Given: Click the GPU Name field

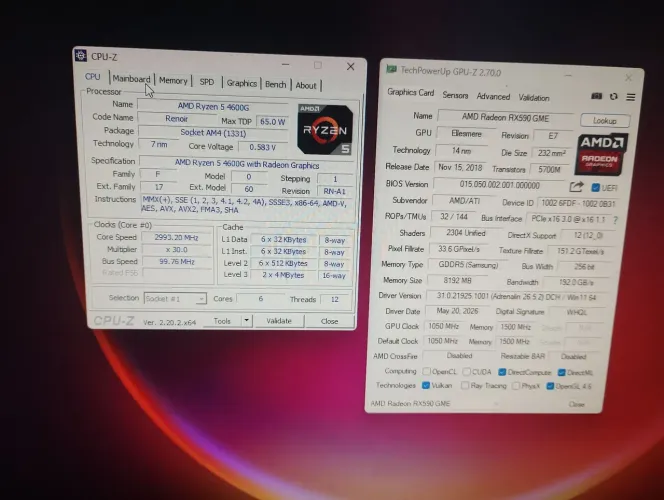Looking at the screenshot, I should coord(505,117).
